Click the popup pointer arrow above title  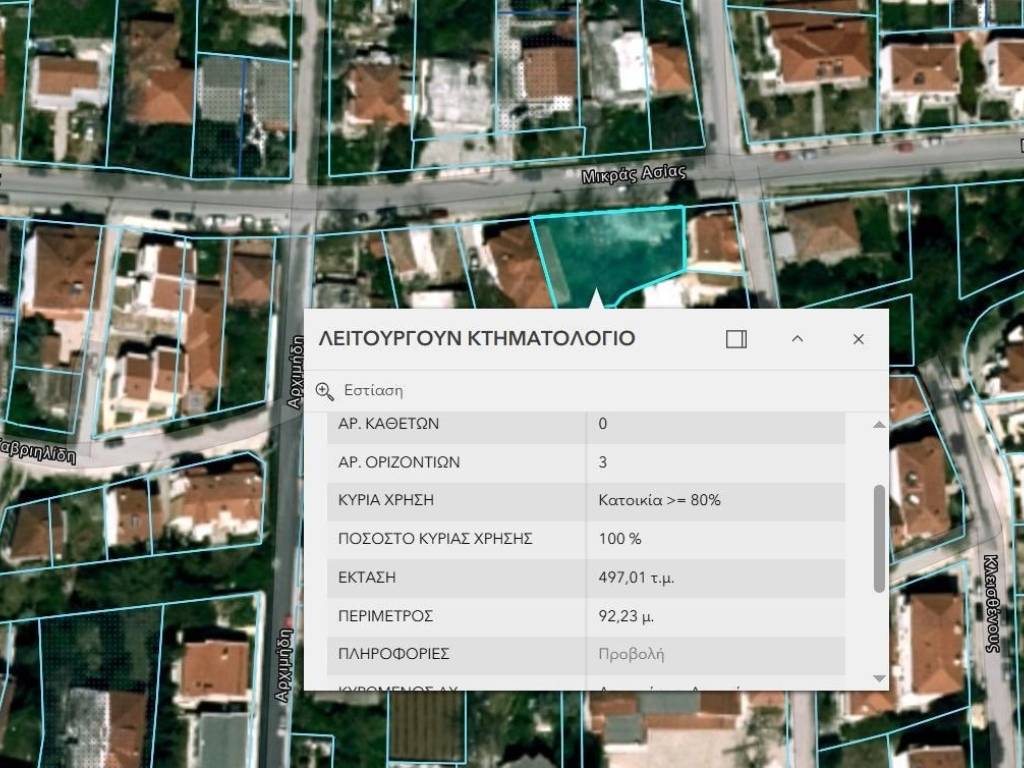[596, 299]
